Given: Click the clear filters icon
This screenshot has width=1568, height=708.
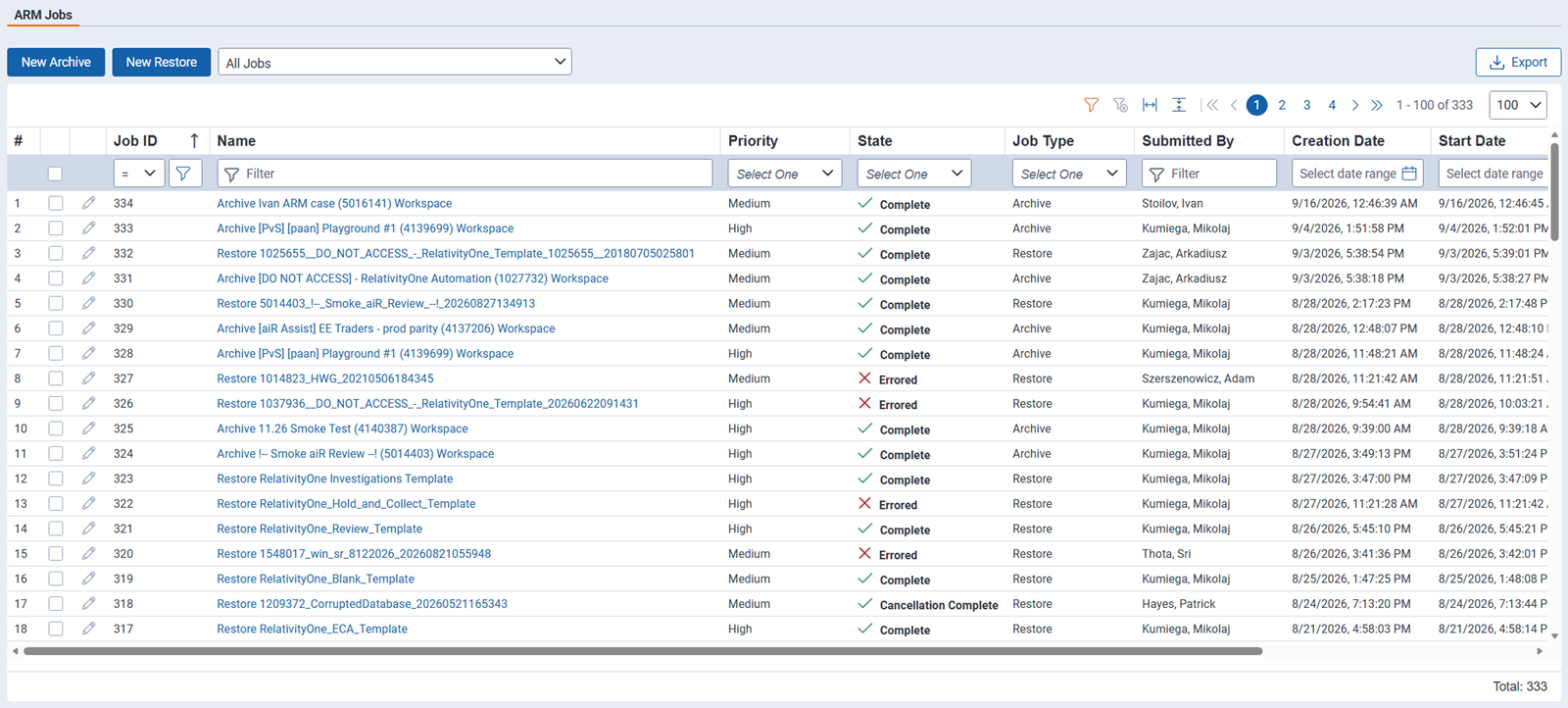Looking at the screenshot, I should pyautogui.click(x=1120, y=105).
